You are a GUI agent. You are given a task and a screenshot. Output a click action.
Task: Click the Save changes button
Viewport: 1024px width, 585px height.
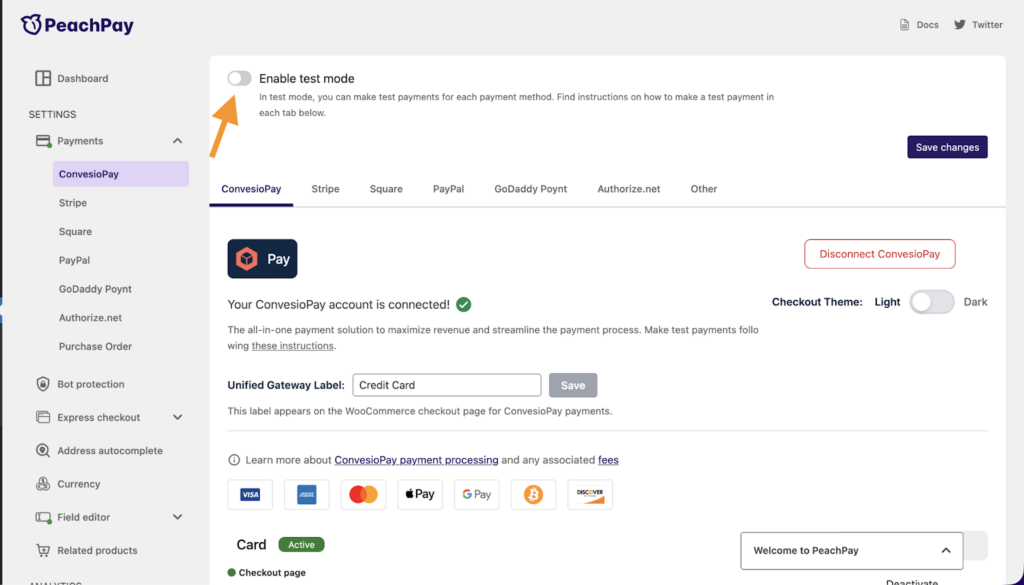947,147
